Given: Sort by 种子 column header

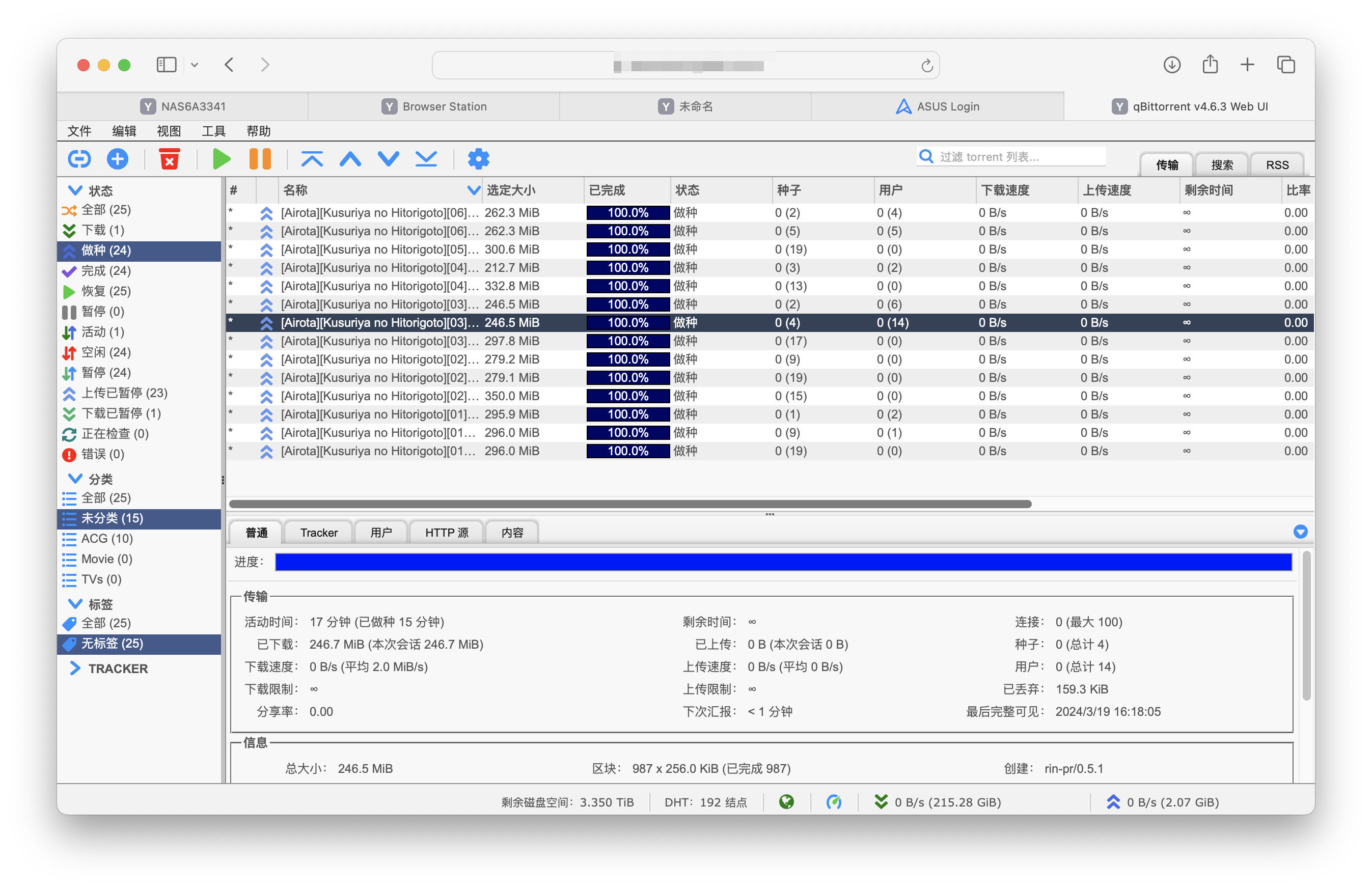Looking at the screenshot, I should 823,190.
